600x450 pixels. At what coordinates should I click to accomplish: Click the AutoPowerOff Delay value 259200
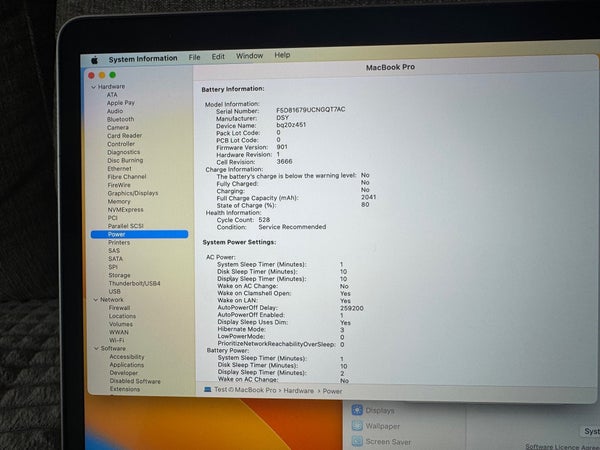pyautogui.click(x=352, y=308)
